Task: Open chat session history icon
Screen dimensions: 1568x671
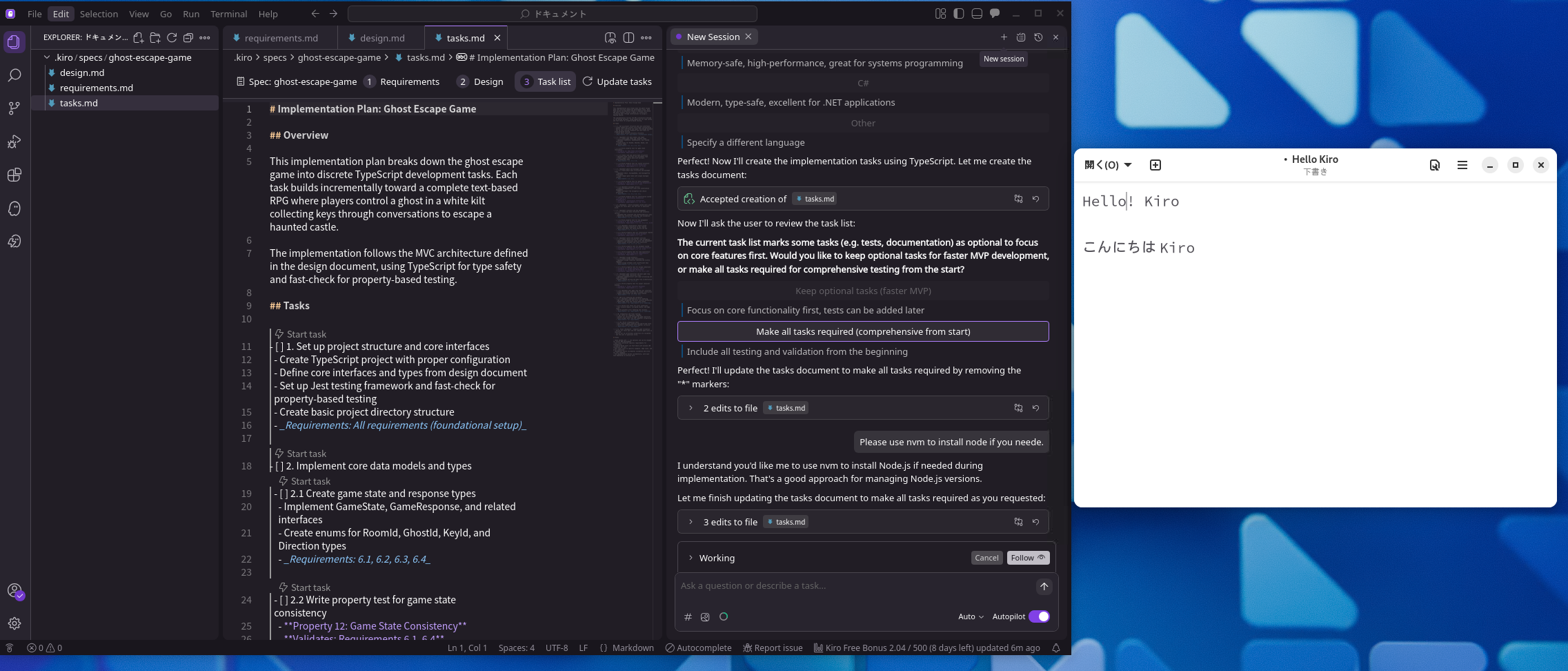Action: click(1038, 37)
